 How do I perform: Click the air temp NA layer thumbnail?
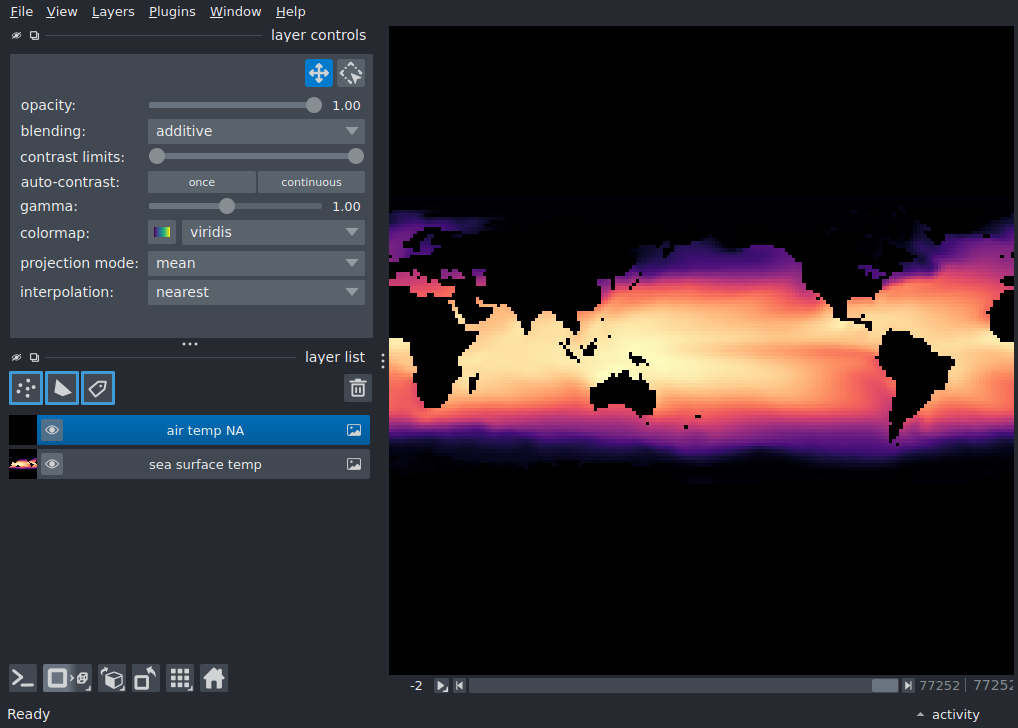click(x=23, y=431)
